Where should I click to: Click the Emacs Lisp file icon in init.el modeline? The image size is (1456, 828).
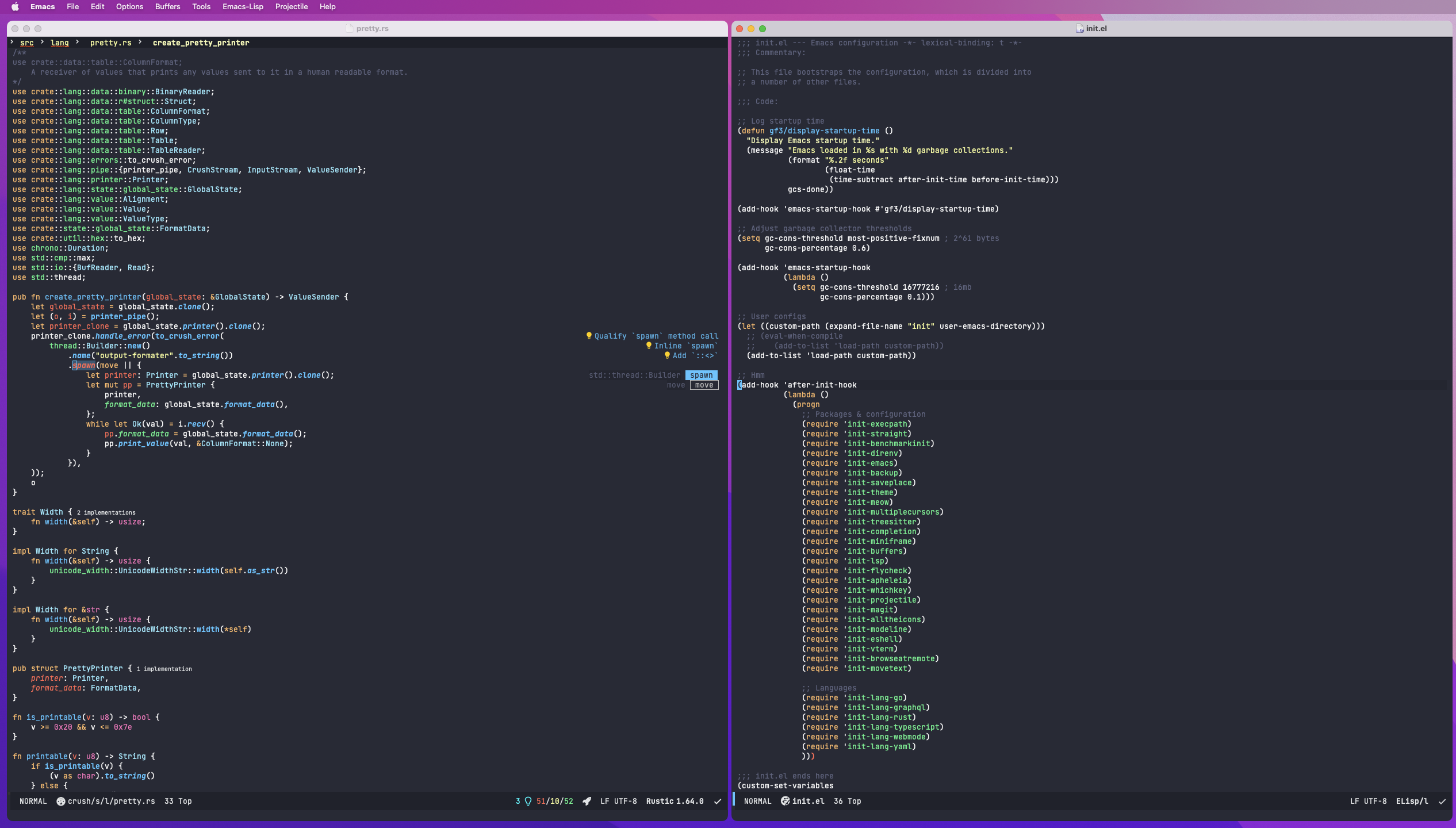(x=785, y=801)
